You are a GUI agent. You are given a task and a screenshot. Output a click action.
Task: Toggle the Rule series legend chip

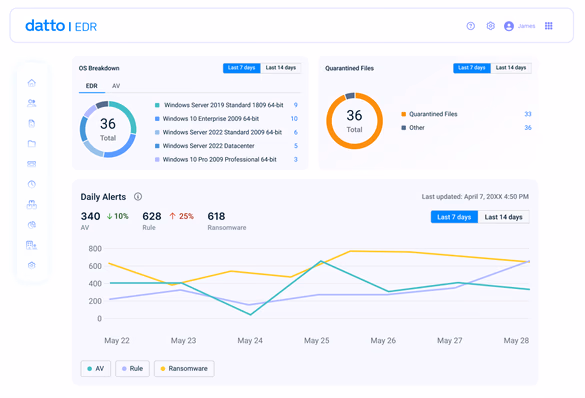(132, 369)
